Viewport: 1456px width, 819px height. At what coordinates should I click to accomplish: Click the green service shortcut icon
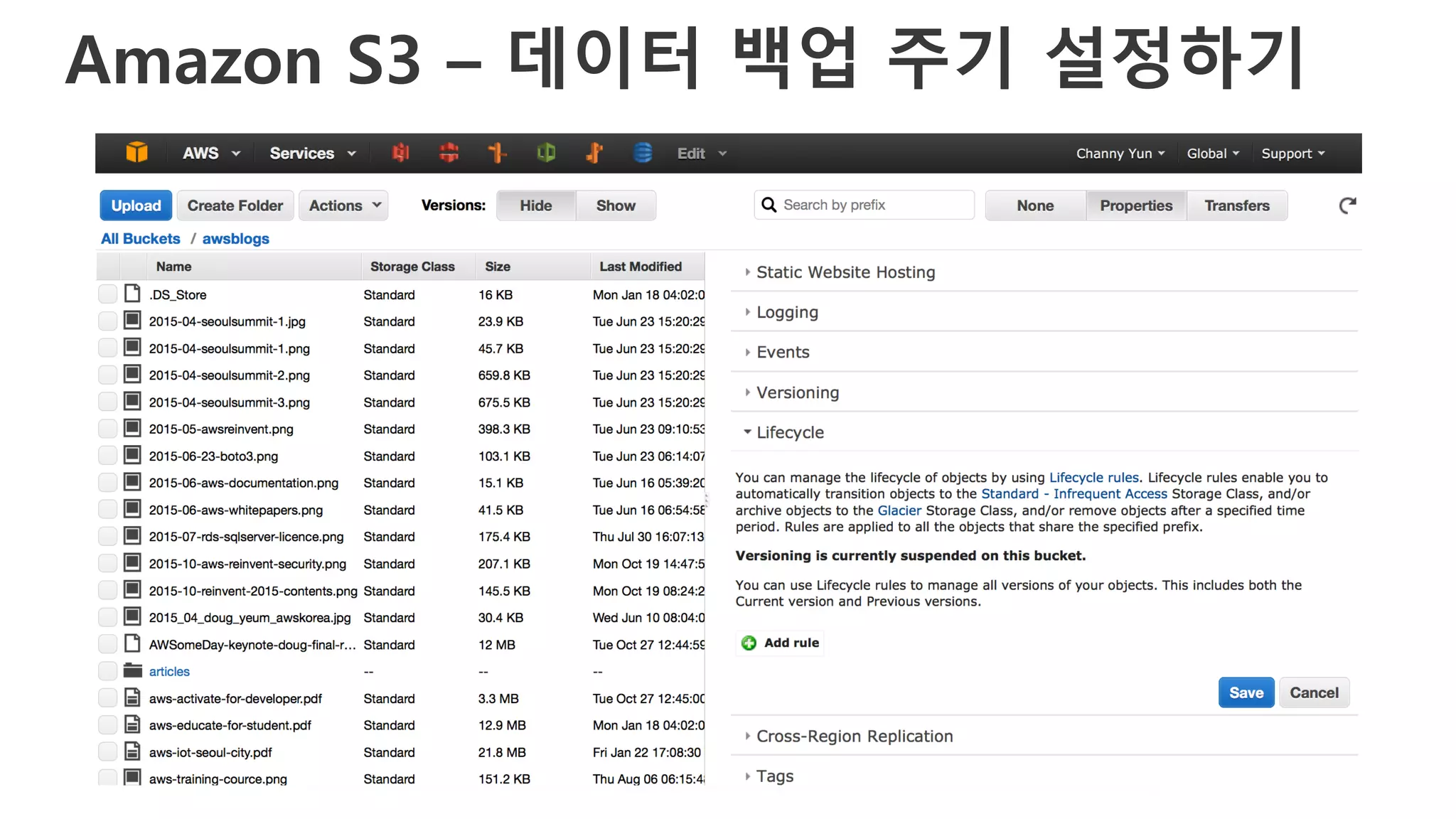tap(546, 153)
